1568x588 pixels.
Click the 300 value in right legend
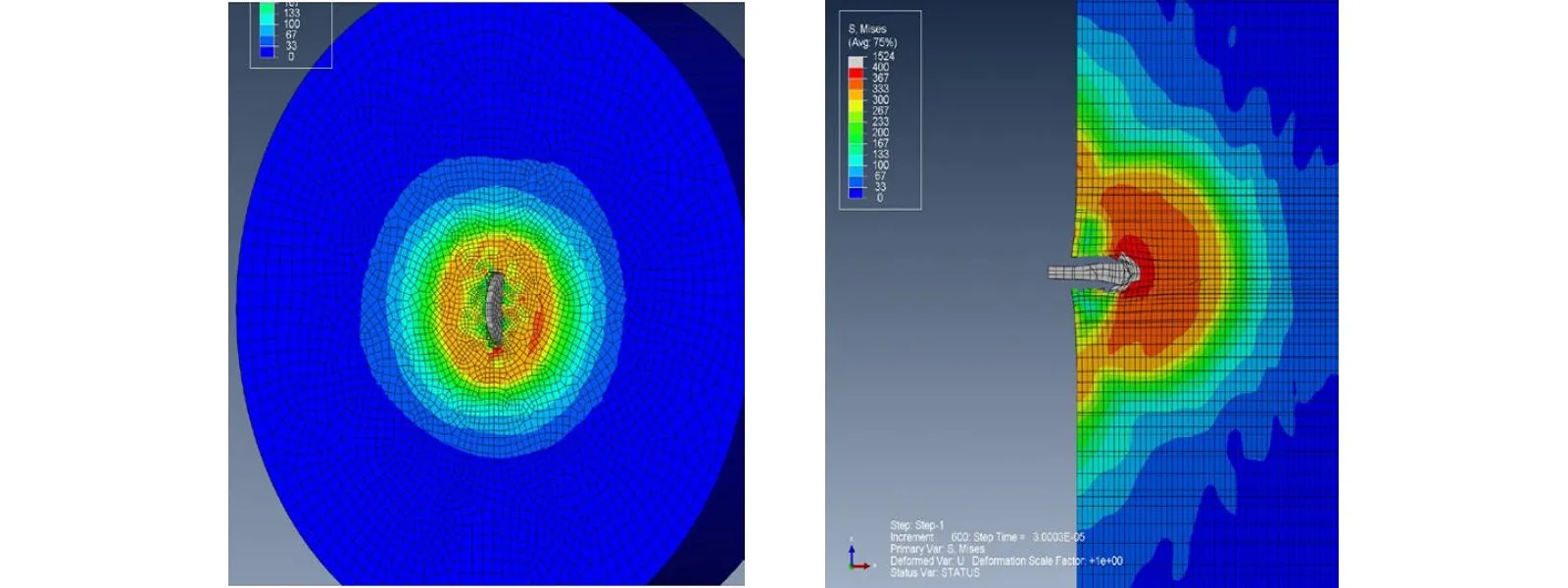pos(881,100)
